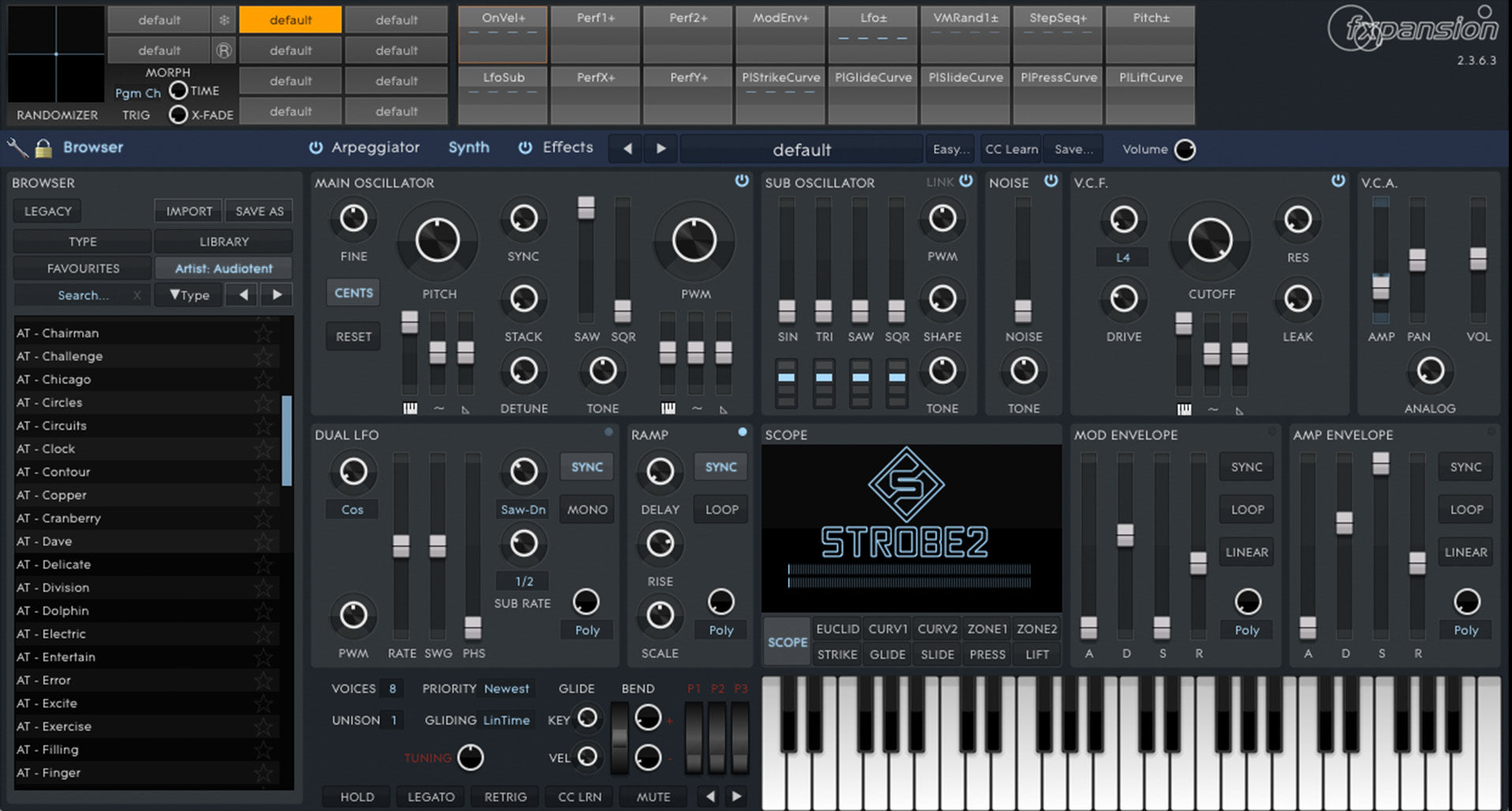This screenshot has width=1512, height=811.
Task: Click the CC Learn button
Action: [1011, 149]
